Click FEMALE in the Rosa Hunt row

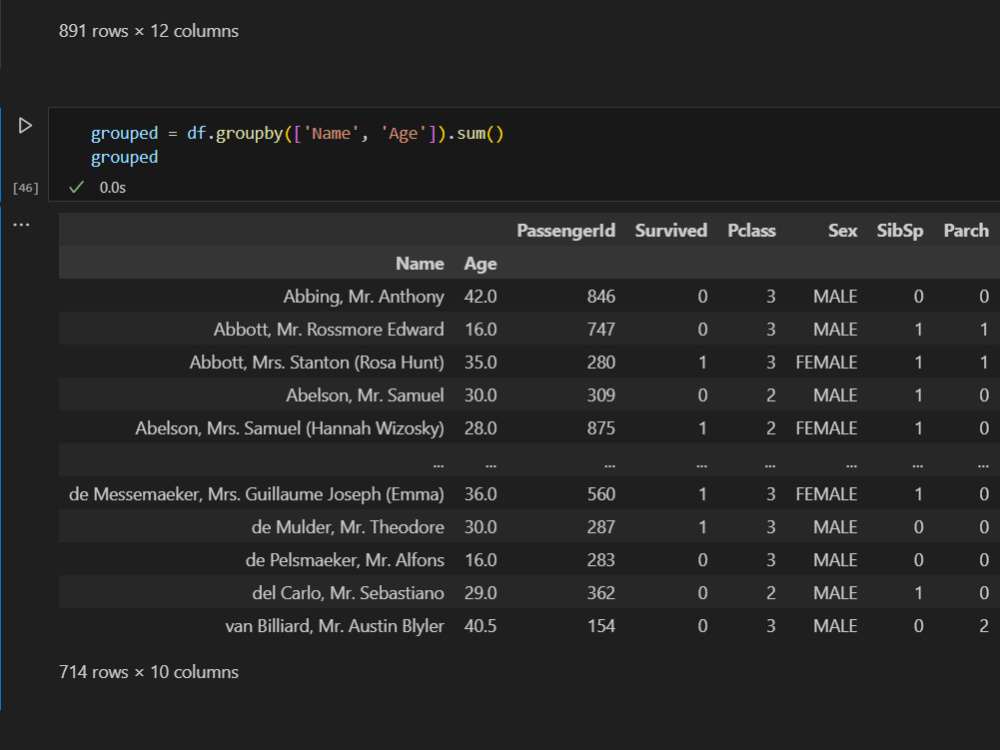(826, 362)
